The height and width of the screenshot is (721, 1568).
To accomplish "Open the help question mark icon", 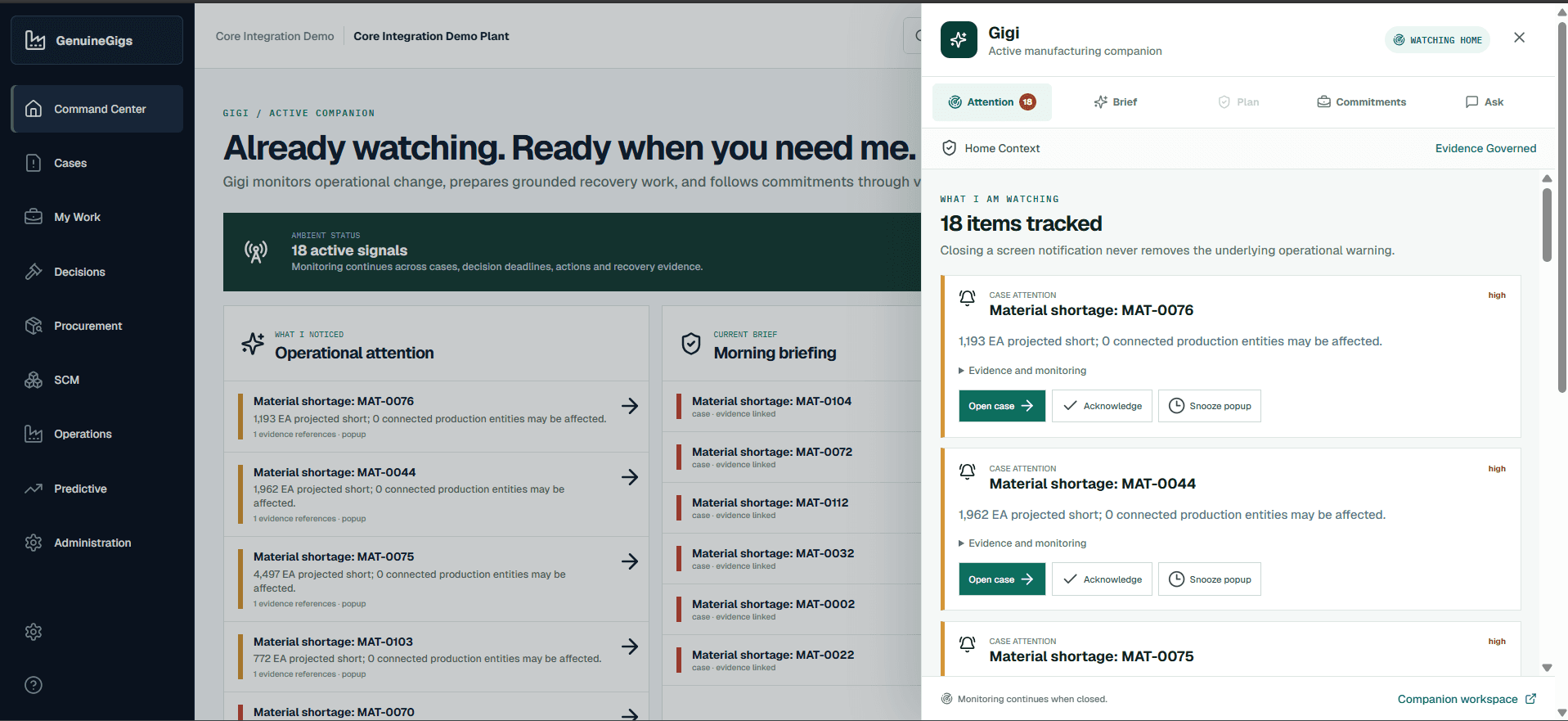I will (x=34, y=685).
